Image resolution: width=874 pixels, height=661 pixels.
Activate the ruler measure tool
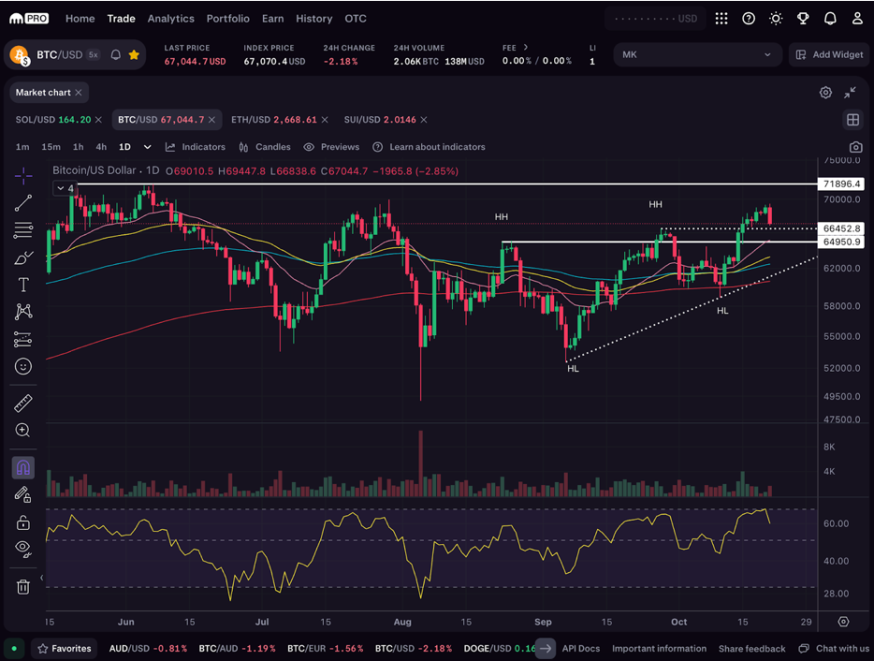tap(23, 403)
